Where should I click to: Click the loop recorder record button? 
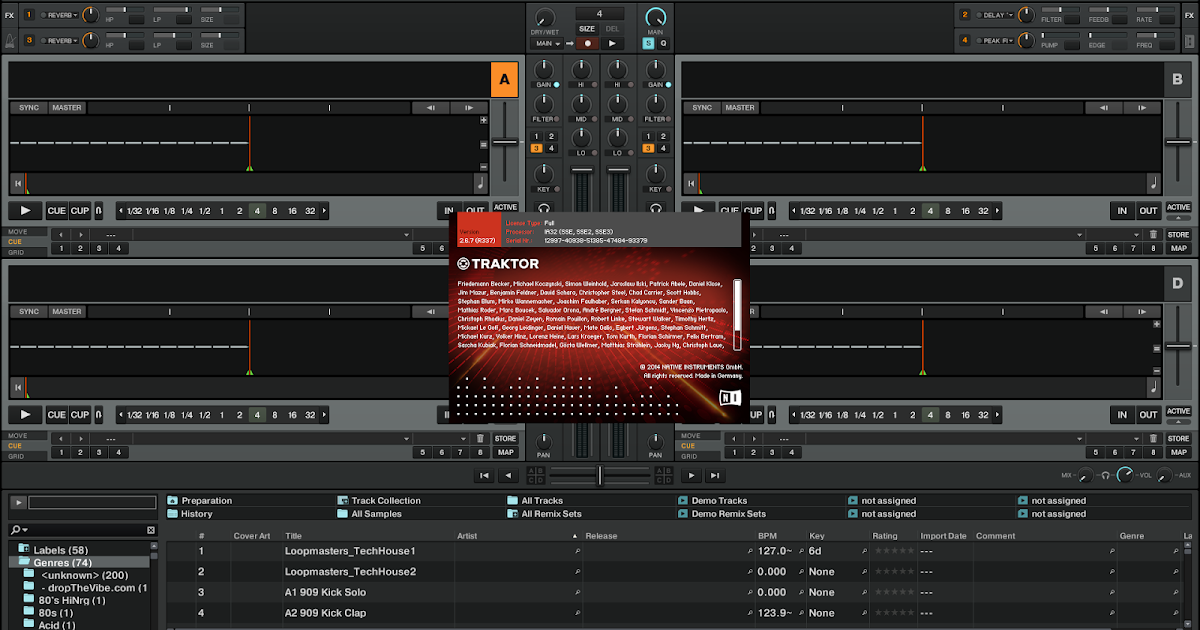(x=587, y=43)
